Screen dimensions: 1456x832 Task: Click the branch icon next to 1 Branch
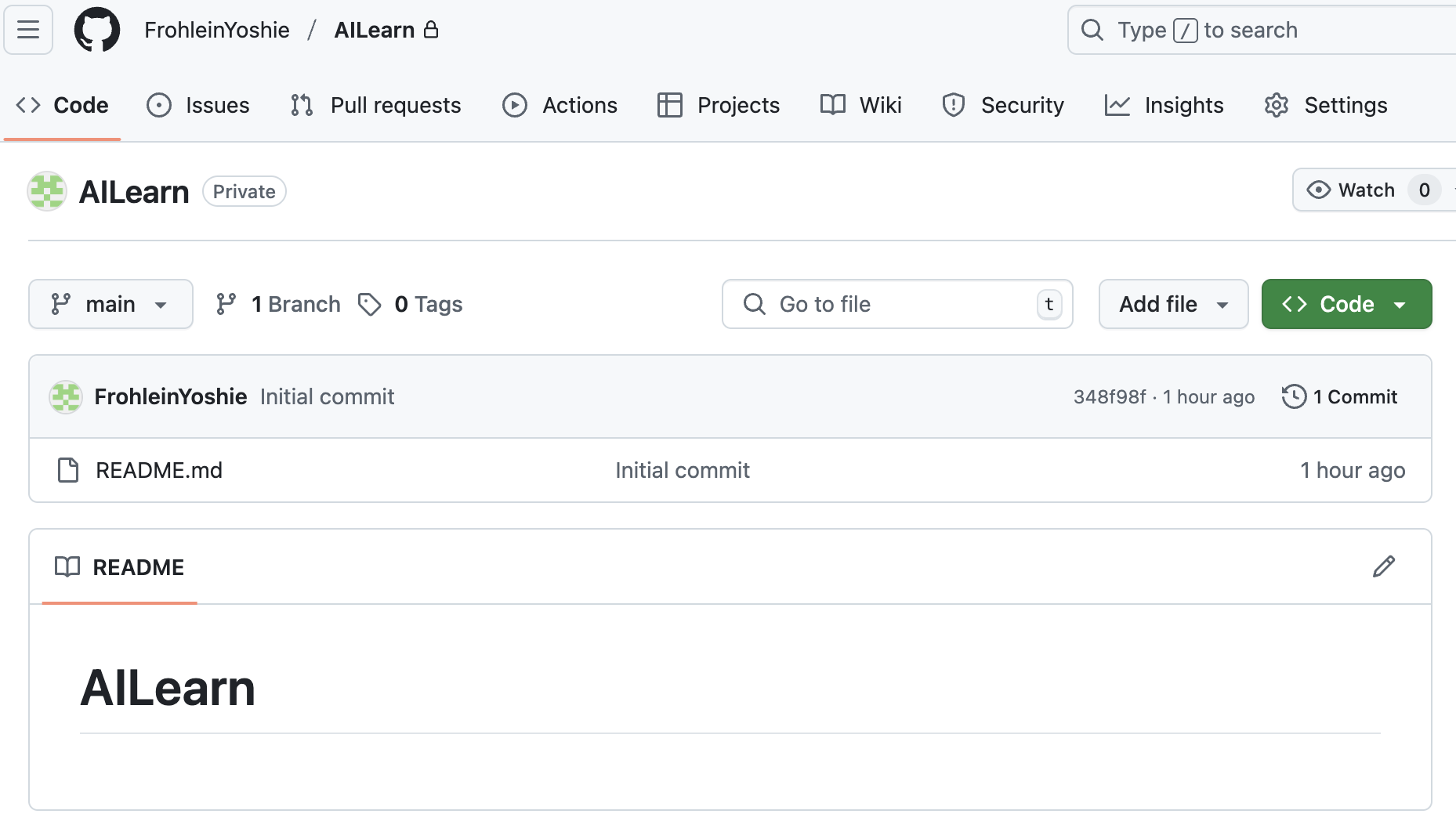pos(226,304)
